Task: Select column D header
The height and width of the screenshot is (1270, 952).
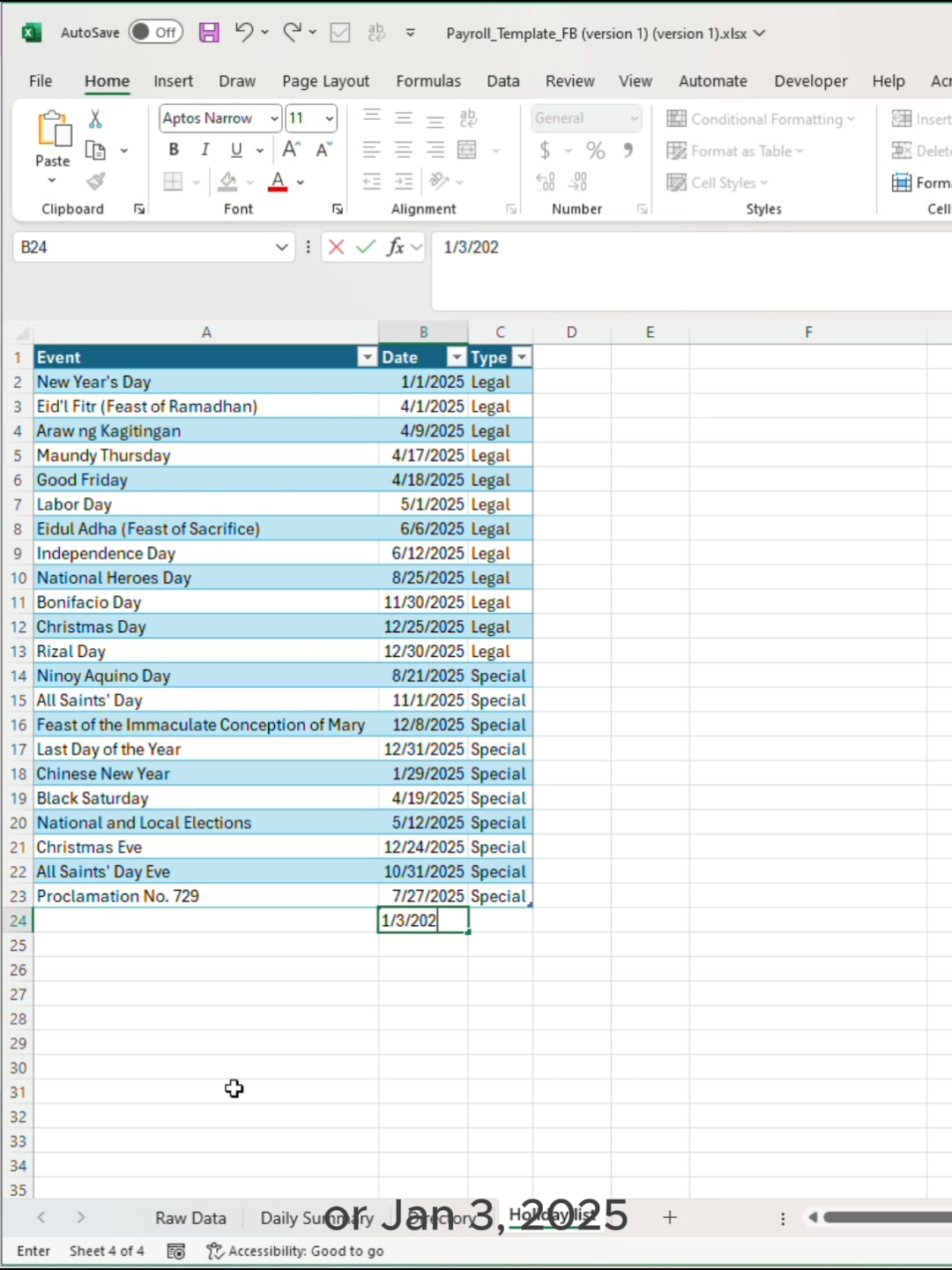Action: (x=572, y=332)
